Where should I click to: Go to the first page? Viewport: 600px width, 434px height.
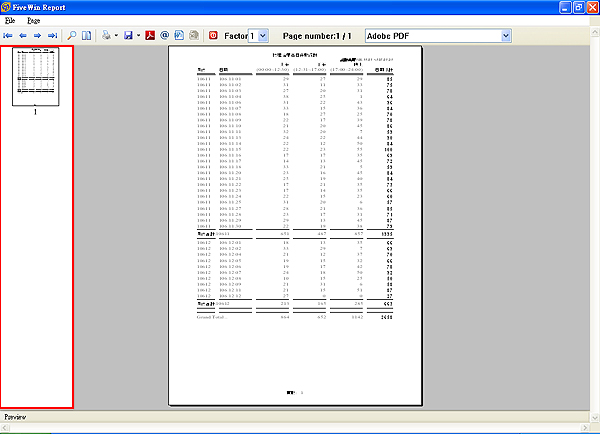9,35
